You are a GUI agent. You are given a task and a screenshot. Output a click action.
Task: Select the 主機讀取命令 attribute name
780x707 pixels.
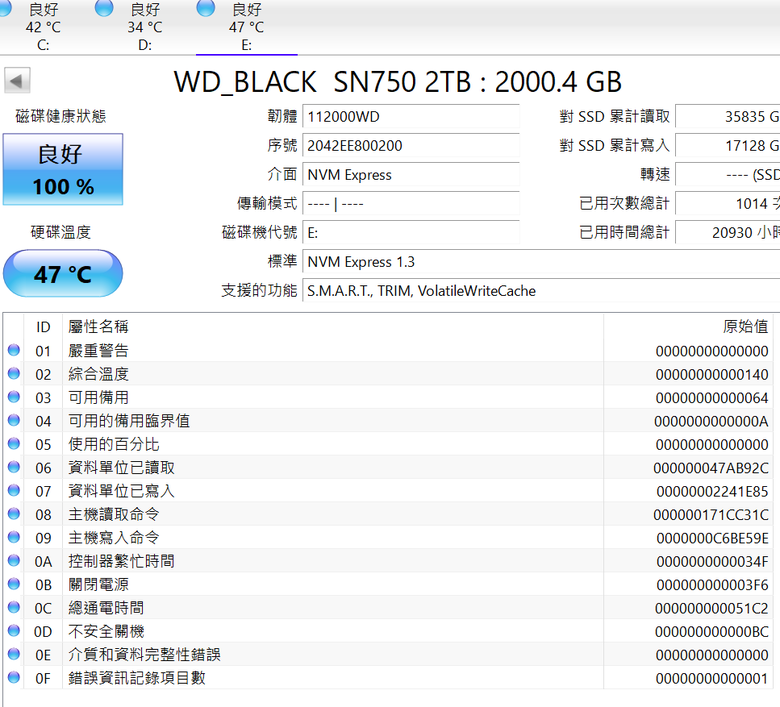(114, 514)
